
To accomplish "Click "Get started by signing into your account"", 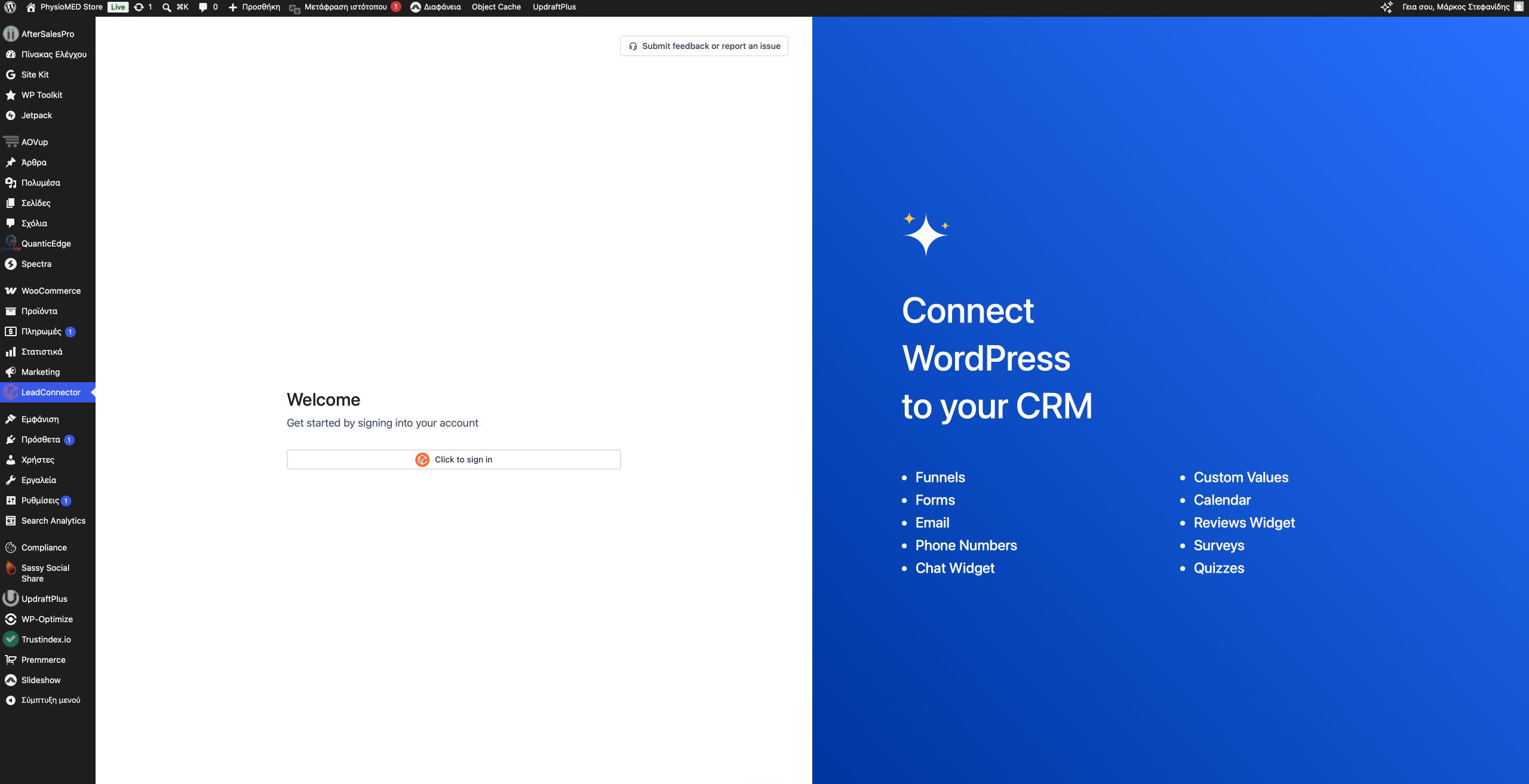I will 382,423.
